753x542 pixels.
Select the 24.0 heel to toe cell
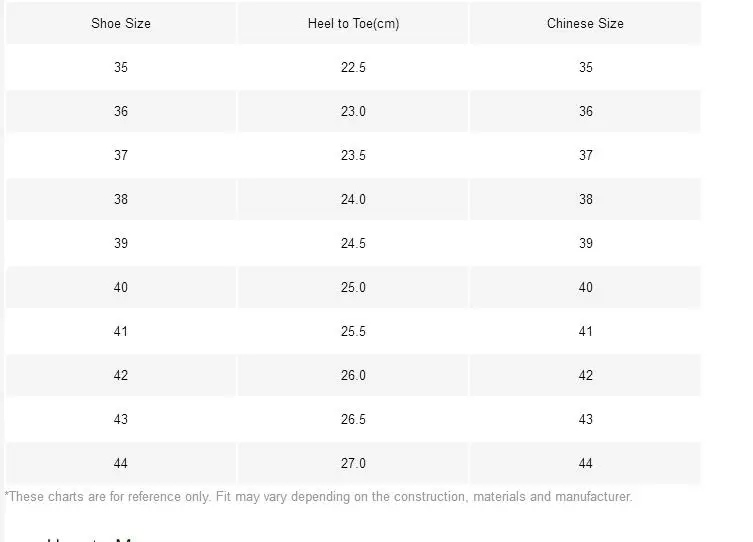[353, 199]
